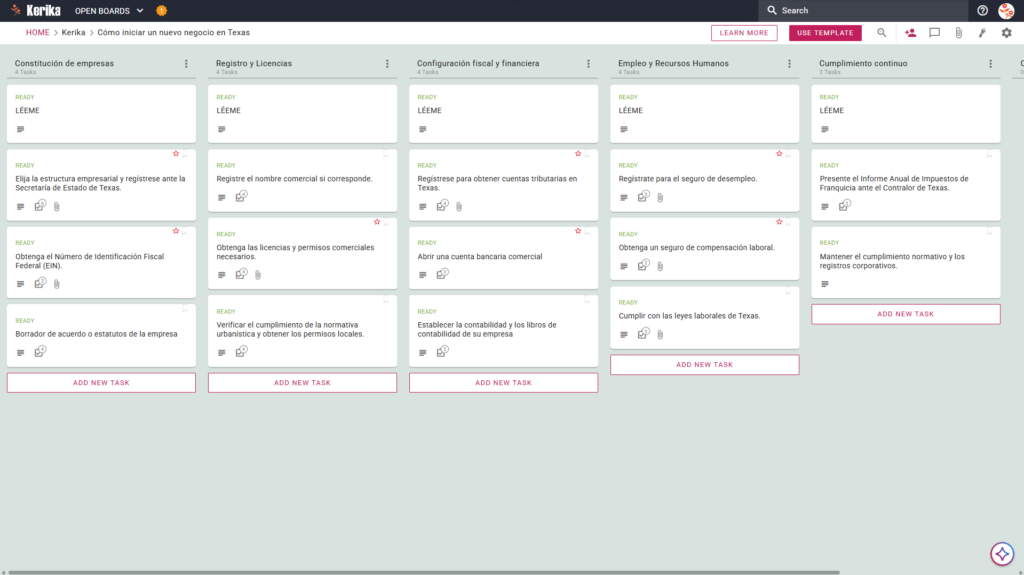Open the board search magnifier icon

pos(882,33)
